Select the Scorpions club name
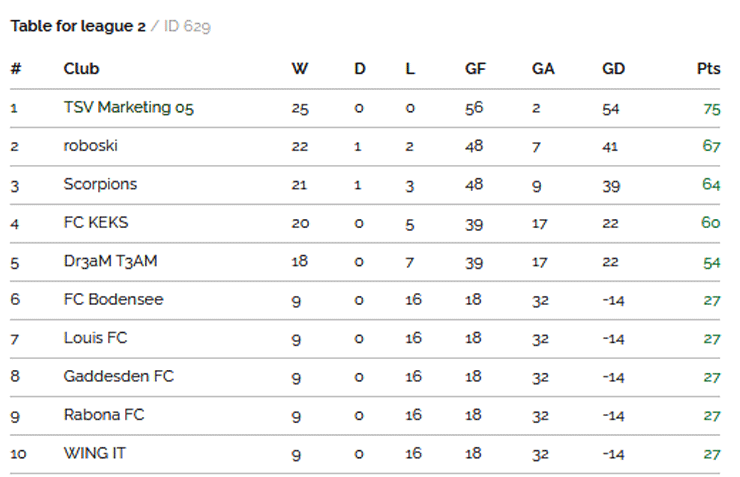Image resolution: width=740 pixels, height=477 pixels. click(x=100, y=184)
